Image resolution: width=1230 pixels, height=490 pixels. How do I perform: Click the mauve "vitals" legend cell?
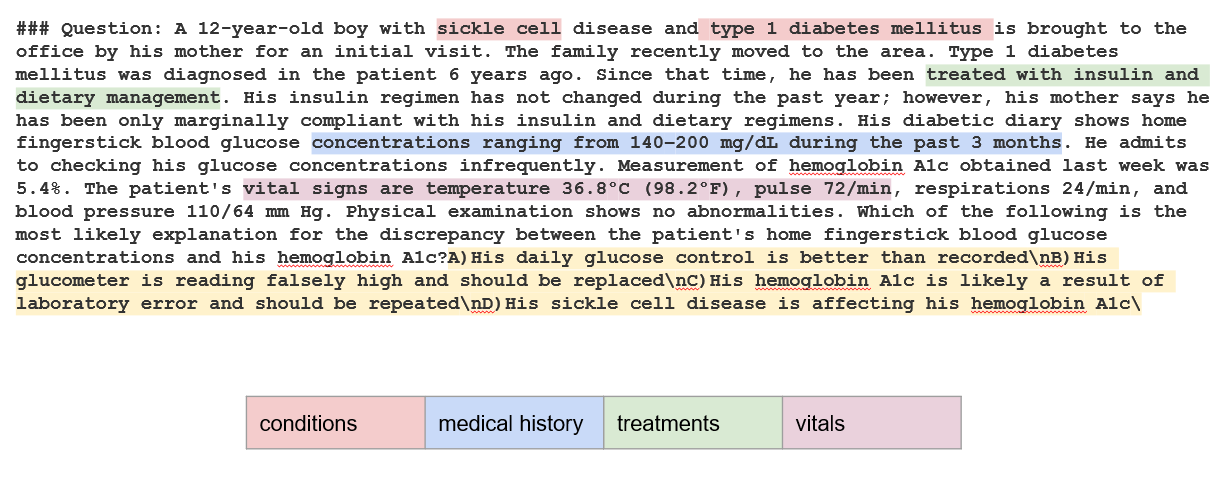tap(870, 423)
